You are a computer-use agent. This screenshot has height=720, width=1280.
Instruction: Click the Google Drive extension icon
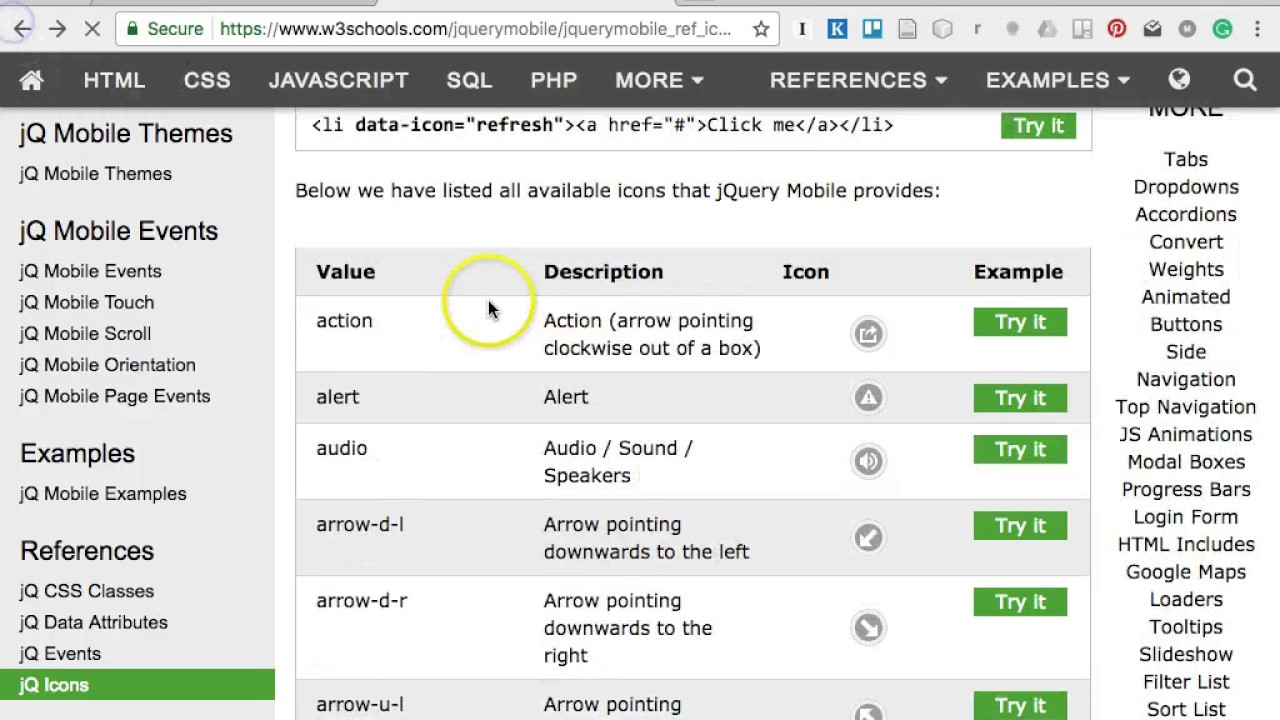[x=1047, y=29]
